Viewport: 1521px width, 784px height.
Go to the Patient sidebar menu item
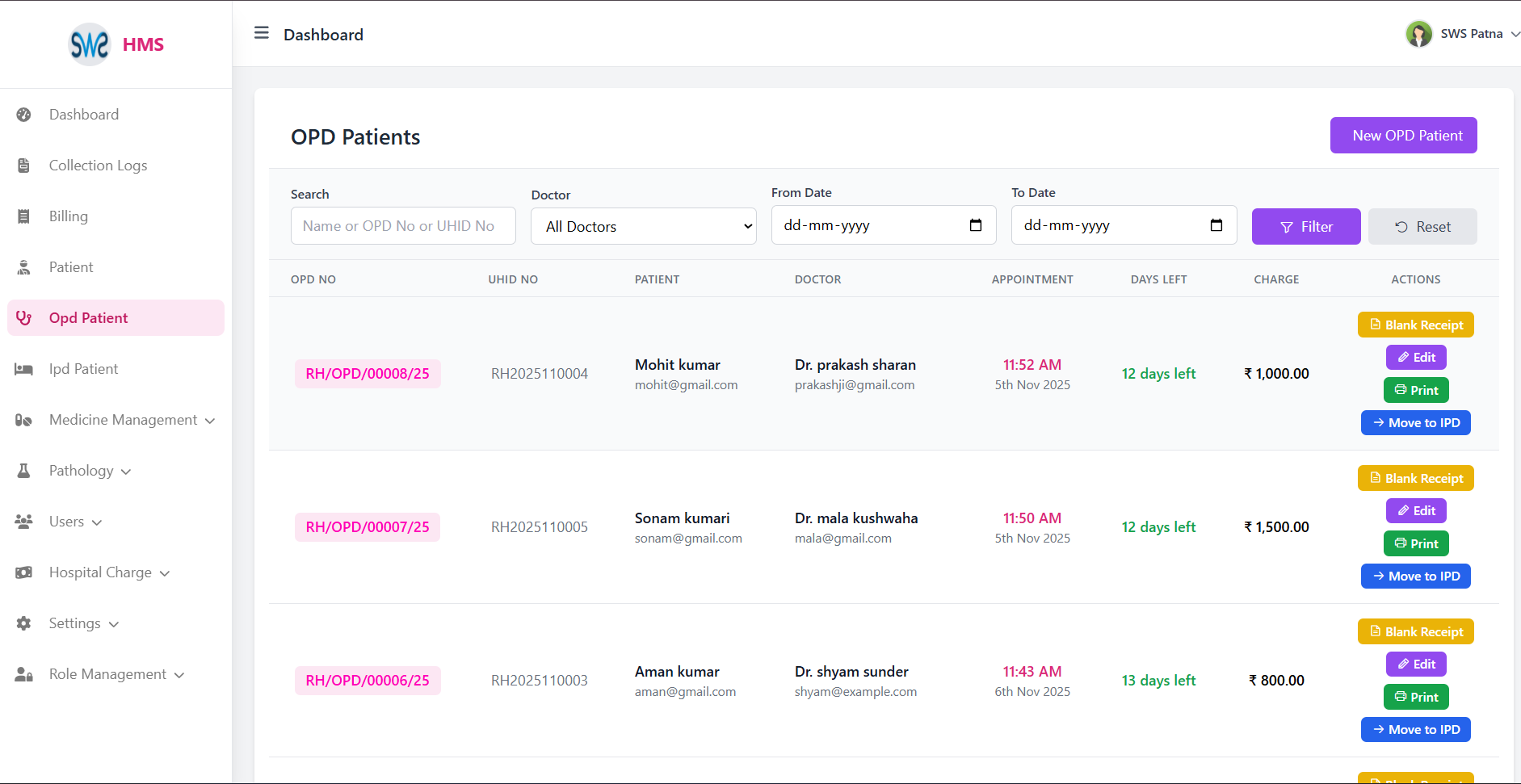(71, 267)
